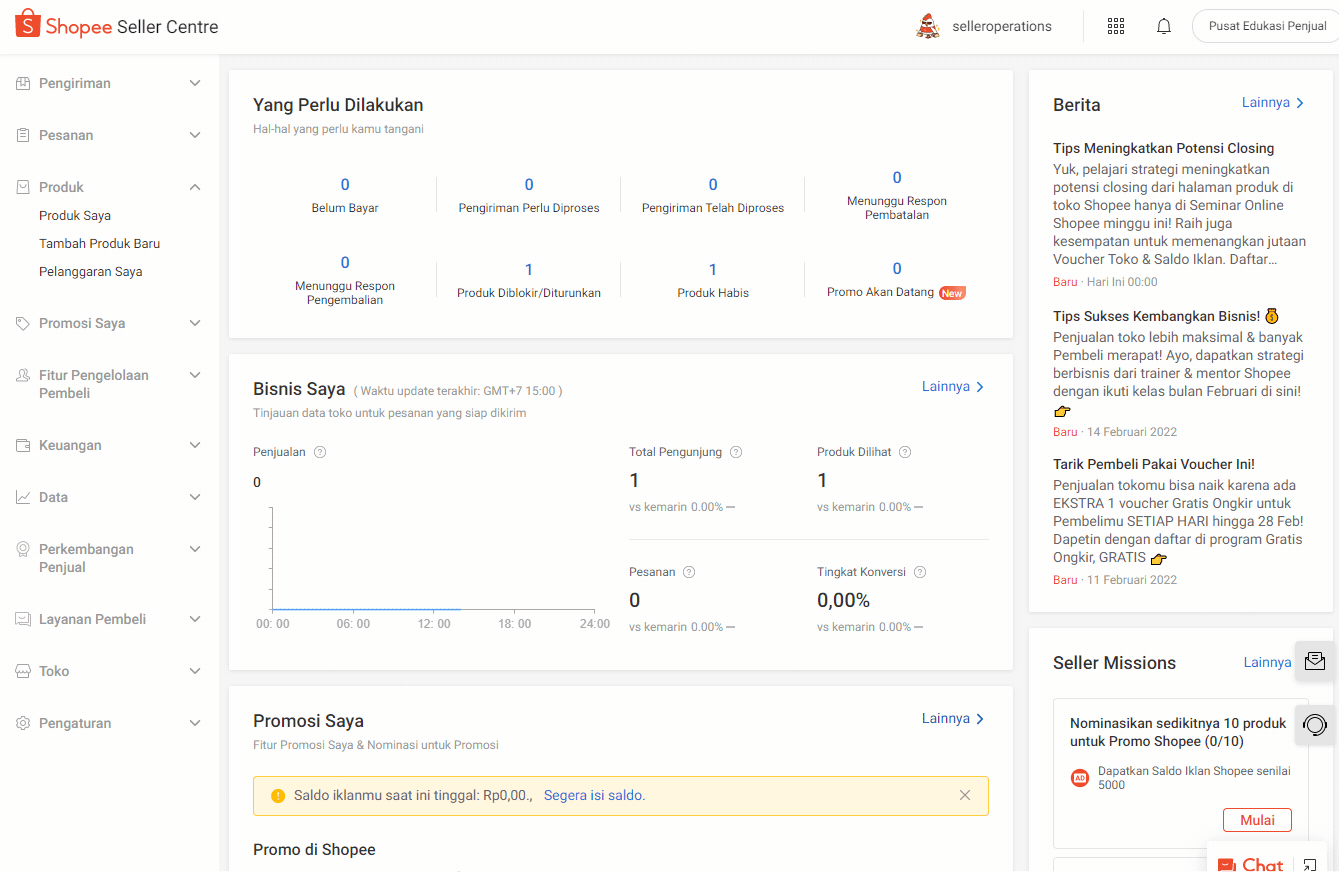Screen dimensions: 1339x872
Task: Select Tambah Produk Baru menu item
Action: coord(99,243)
